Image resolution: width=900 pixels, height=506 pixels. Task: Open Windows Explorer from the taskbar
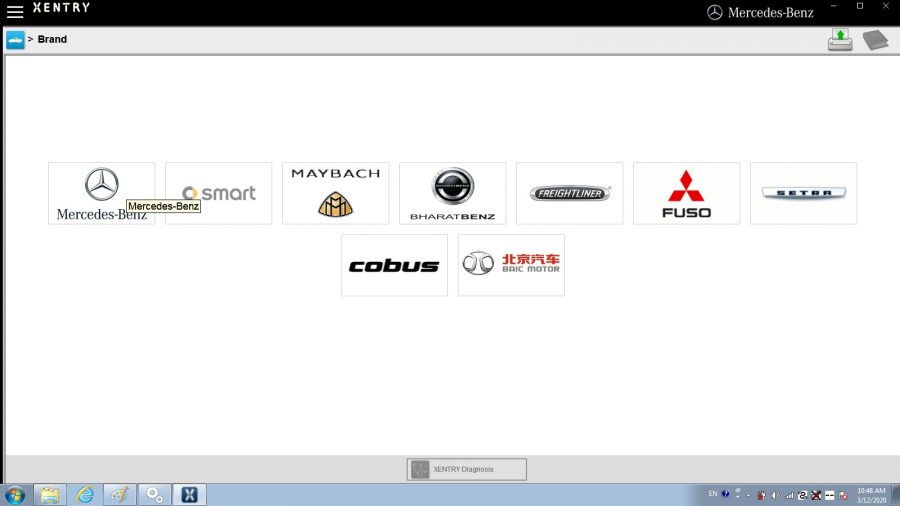point(50,494)
